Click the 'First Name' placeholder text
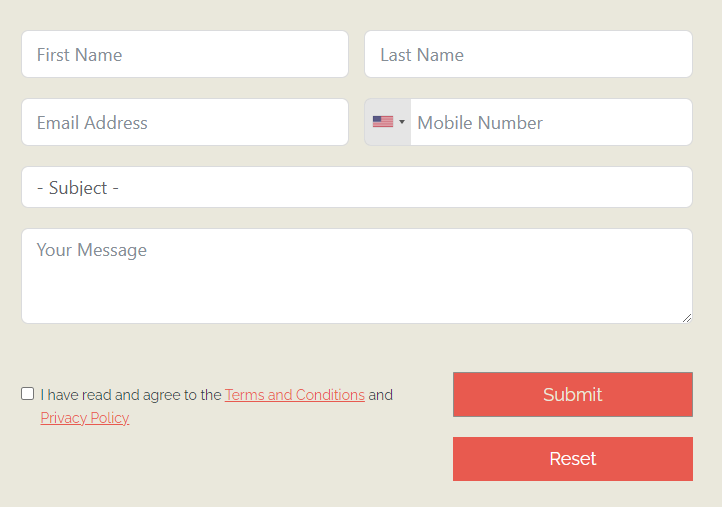722x507 pixels. coord(80,55)
